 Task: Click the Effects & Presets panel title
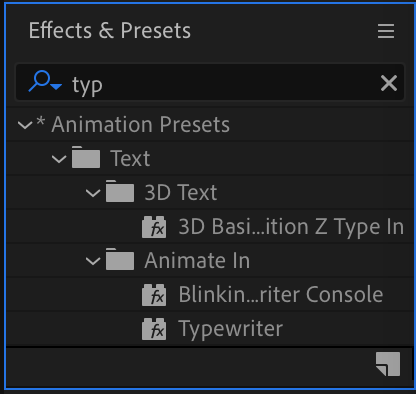[110, 31]
